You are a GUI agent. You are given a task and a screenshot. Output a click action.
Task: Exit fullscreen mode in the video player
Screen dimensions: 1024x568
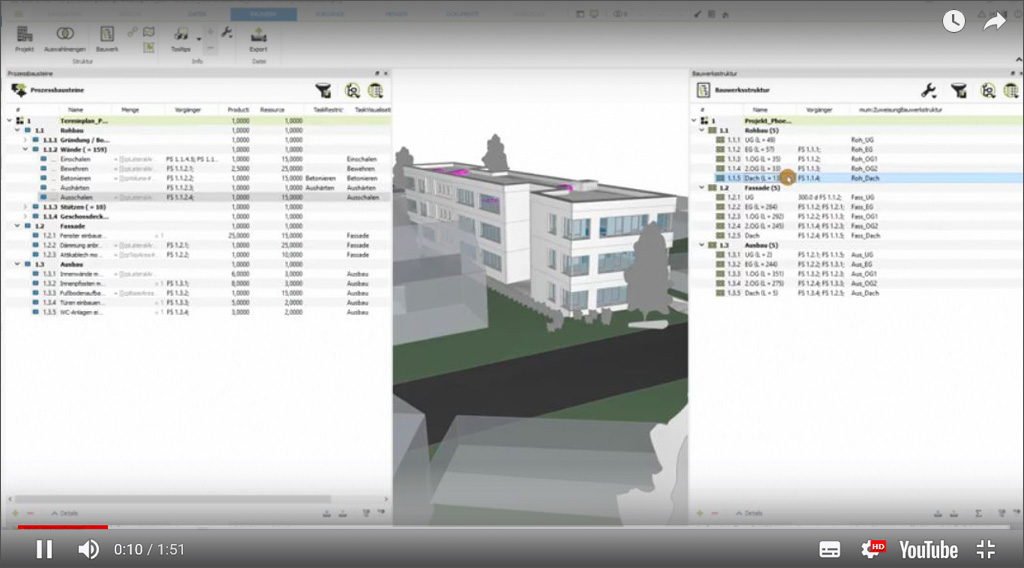[986, 549]
